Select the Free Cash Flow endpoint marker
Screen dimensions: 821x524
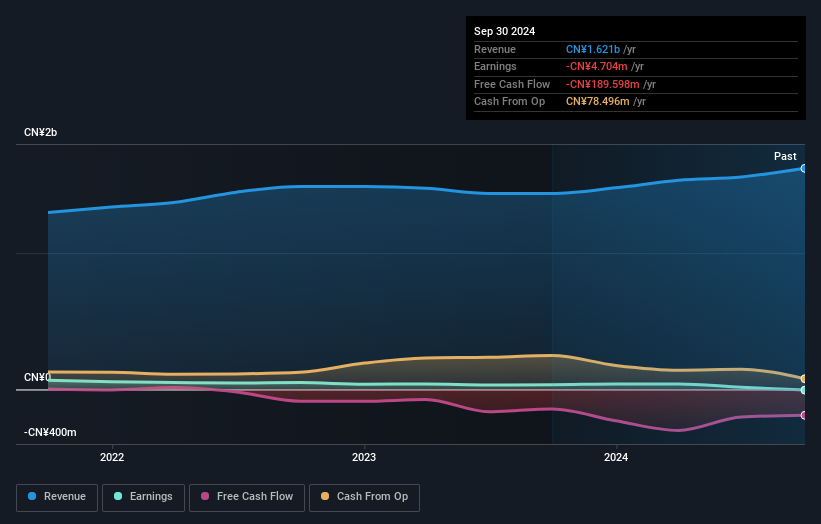[804, 415]
